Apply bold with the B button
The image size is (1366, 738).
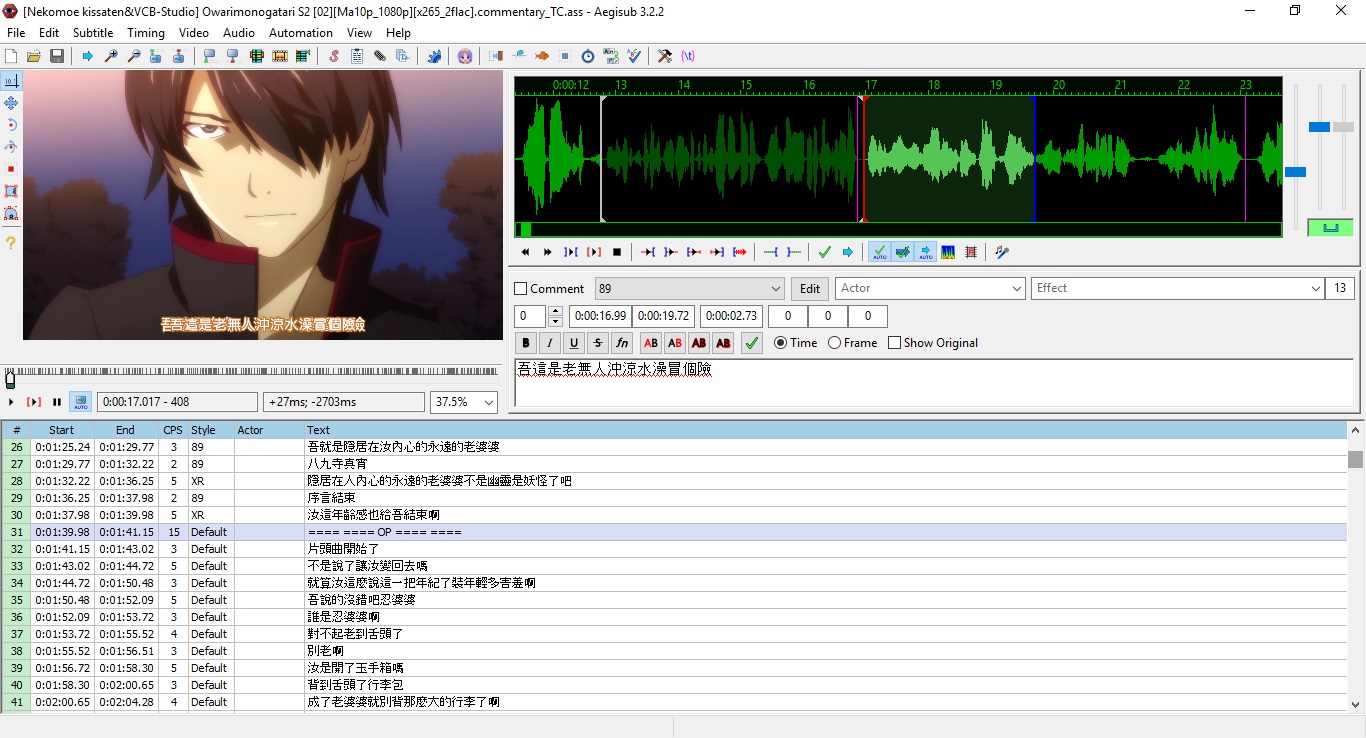coord(526,343)
